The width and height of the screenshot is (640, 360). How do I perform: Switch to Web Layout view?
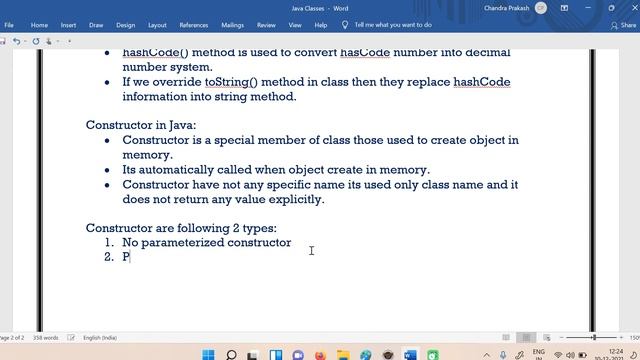(x=547, y=338)
